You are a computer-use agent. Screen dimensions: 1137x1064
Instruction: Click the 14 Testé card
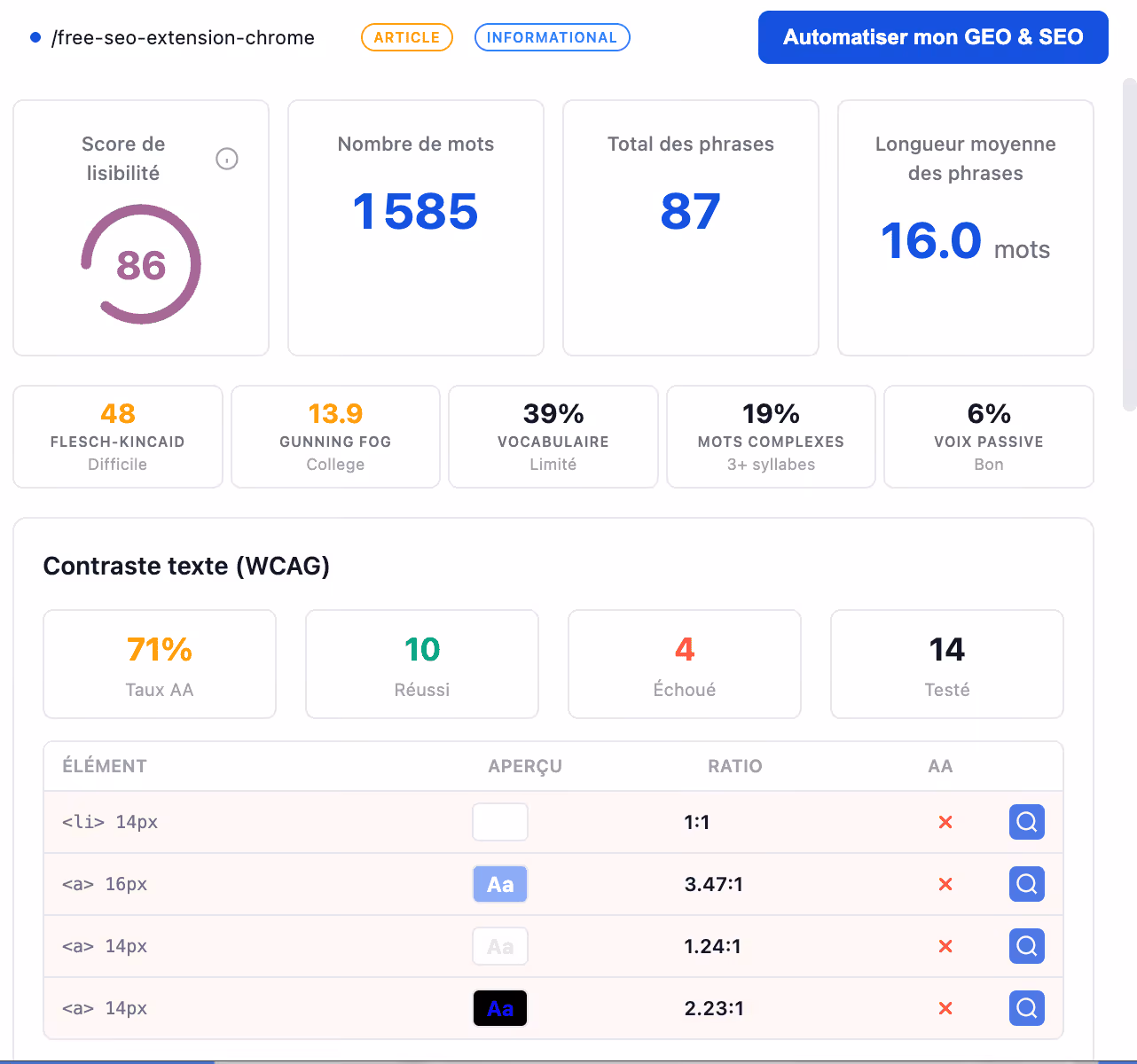[947, 664]
